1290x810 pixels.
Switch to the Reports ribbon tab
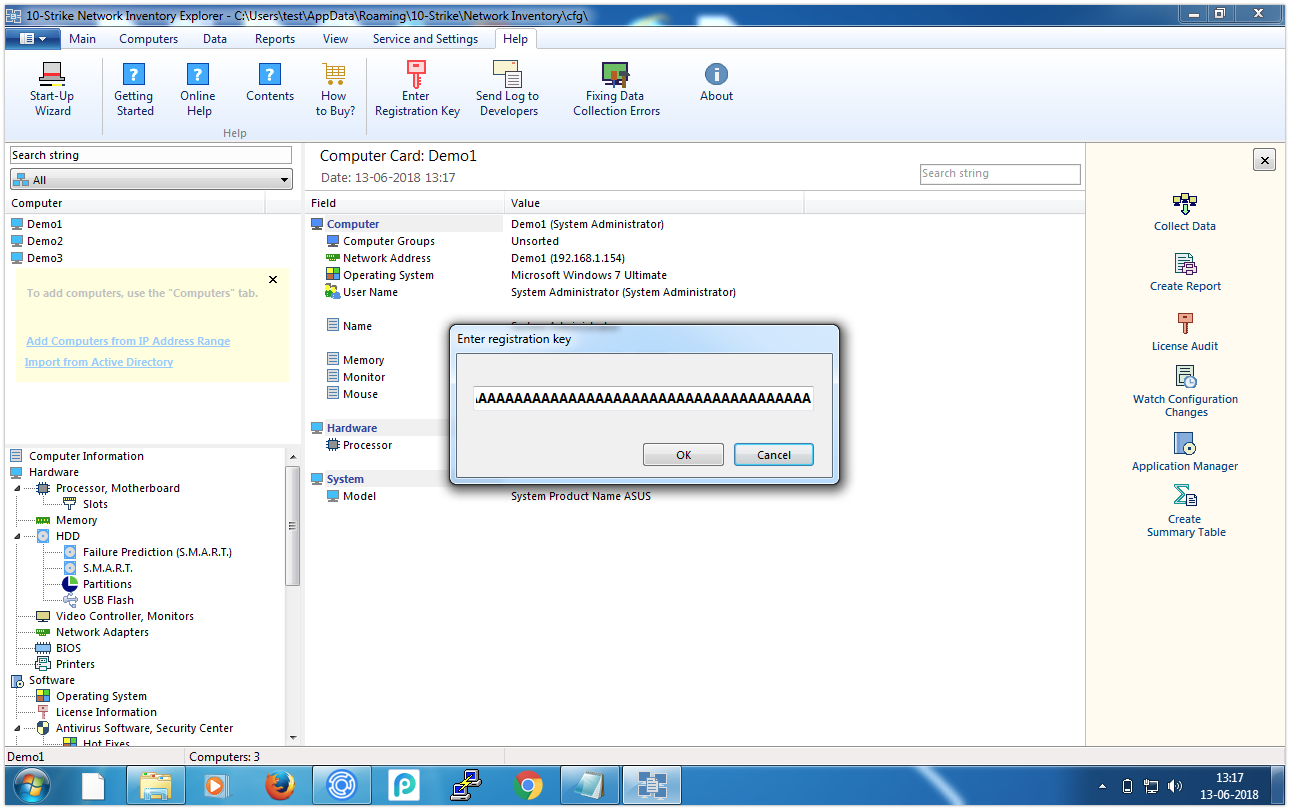[x=275, y=39]
